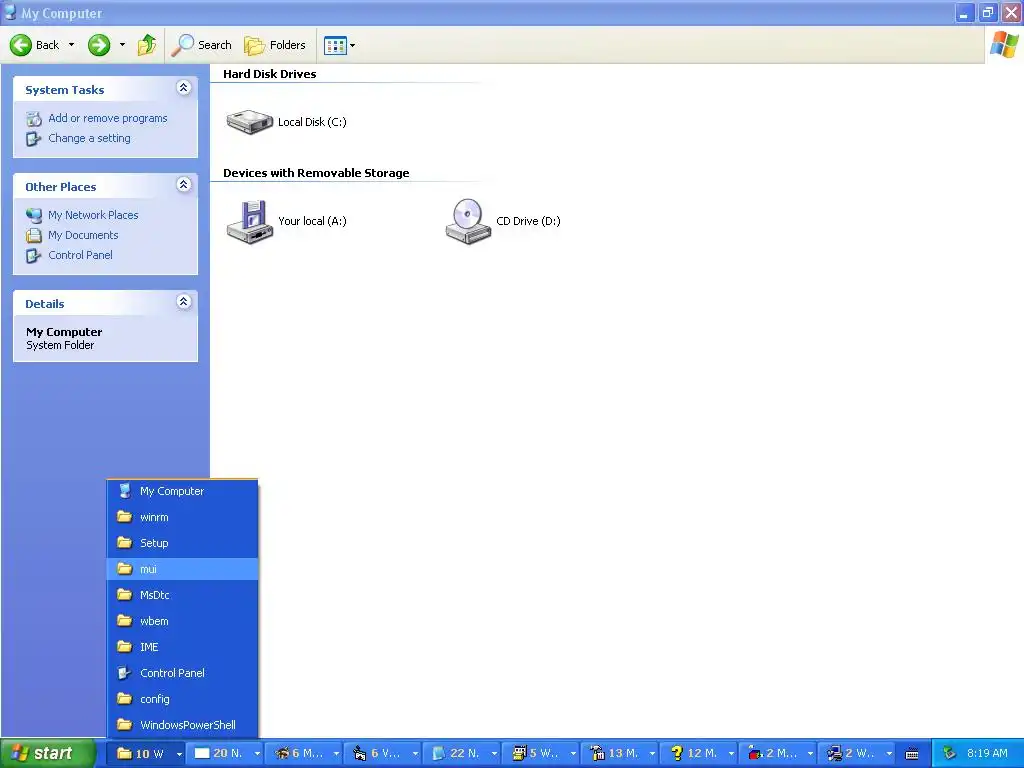Click the Your local (A:) label
The width and height of the screenshot is (1024, 768).
[x=312, y=221]
